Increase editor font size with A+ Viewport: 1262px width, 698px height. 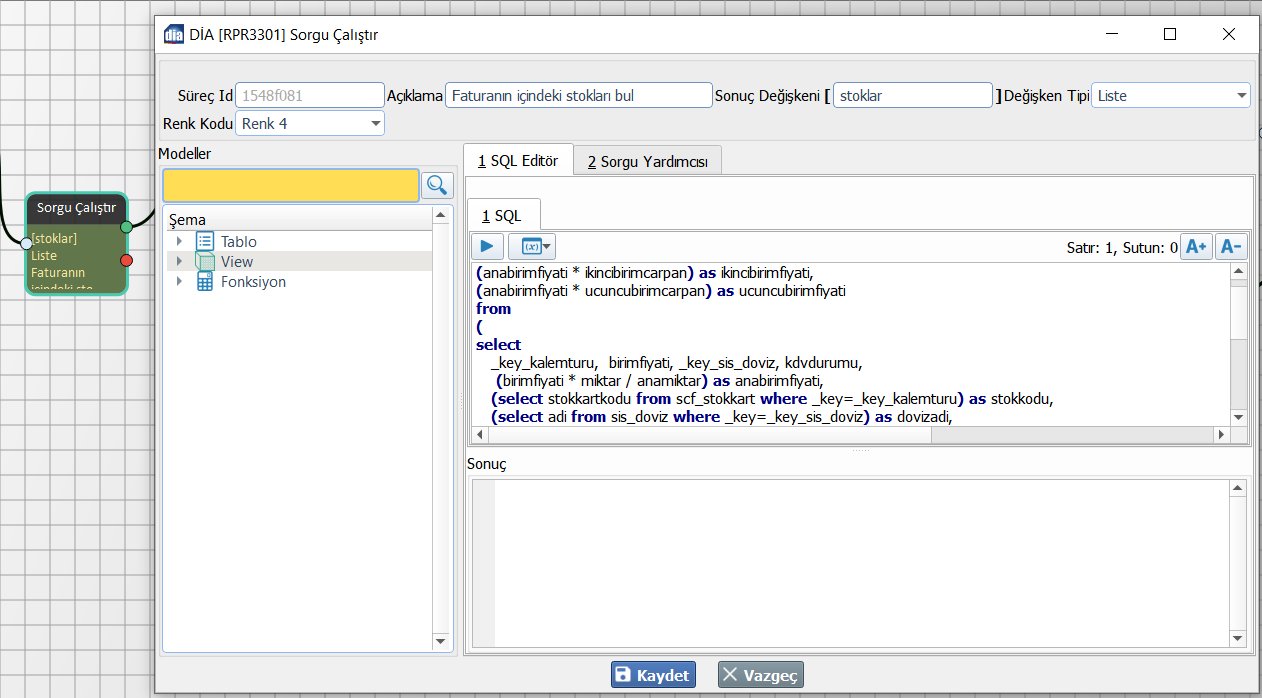(x=1196, y=247)
